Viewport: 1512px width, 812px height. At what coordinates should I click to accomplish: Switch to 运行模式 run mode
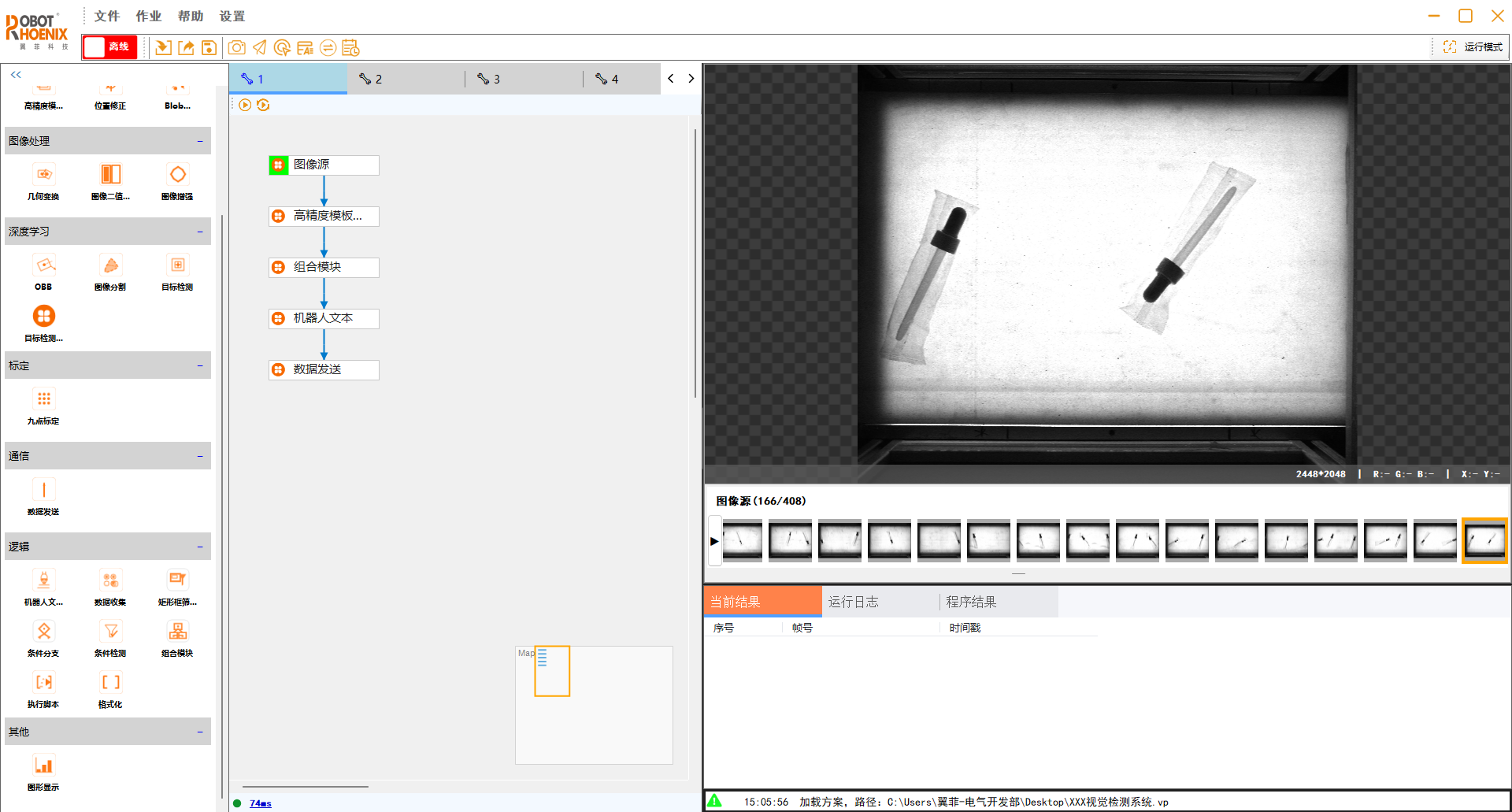(1473, 47)
